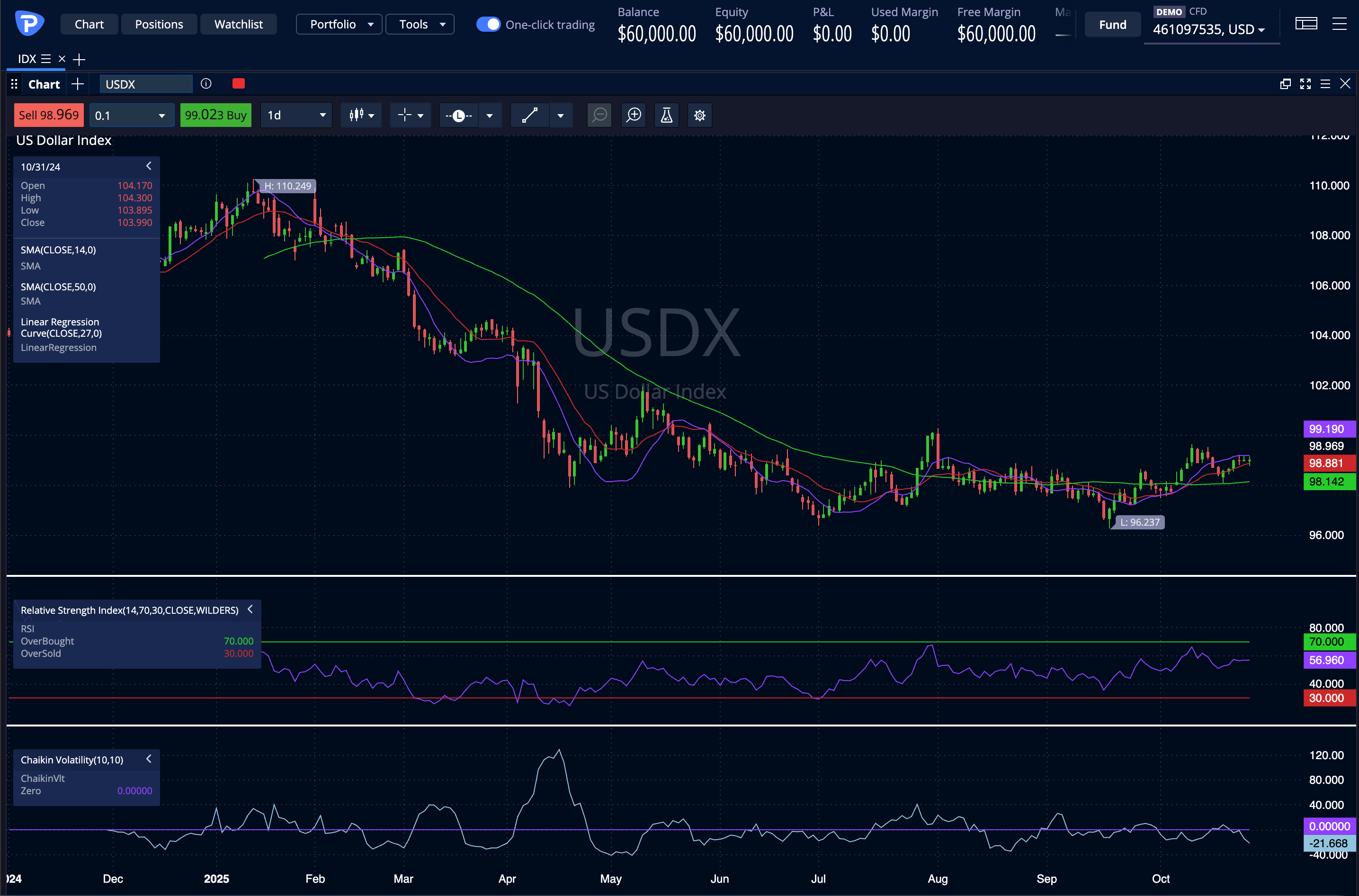This screenshot has height=896, width=1359.
Task: Collapse the Relative Strength Index legend
Action: click(250, 609)
